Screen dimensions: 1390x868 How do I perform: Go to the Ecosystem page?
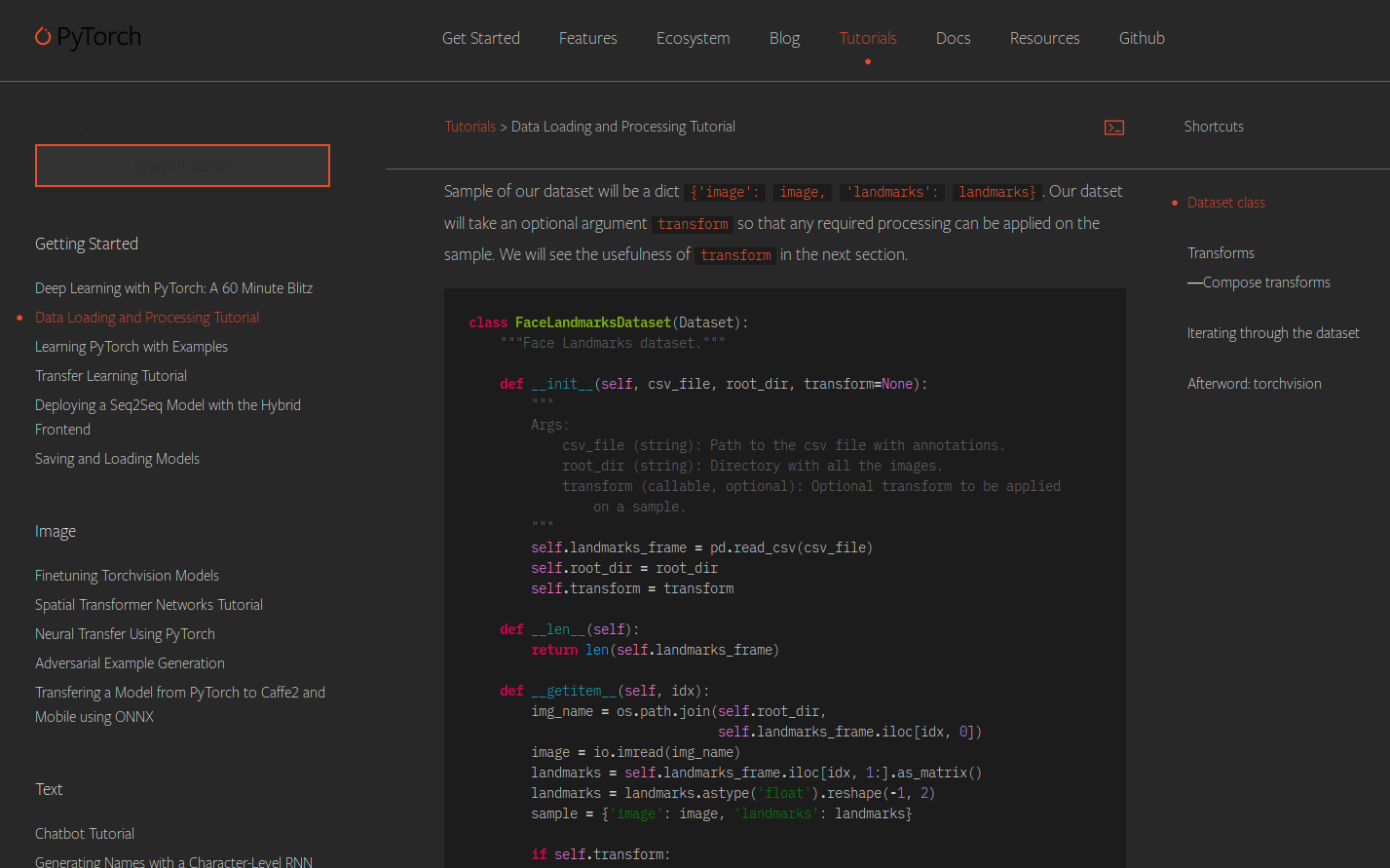[693, 38]
